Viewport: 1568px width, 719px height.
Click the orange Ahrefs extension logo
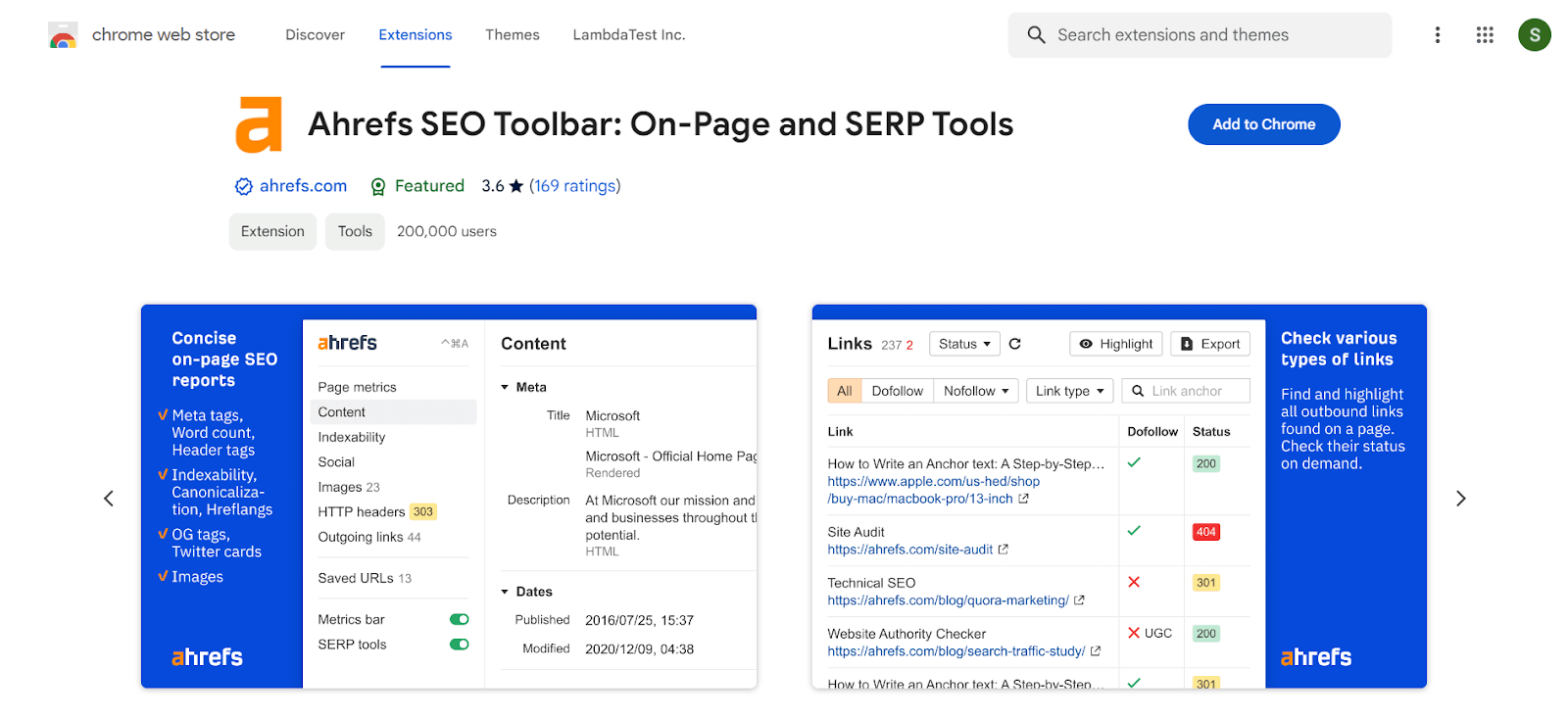259,124
